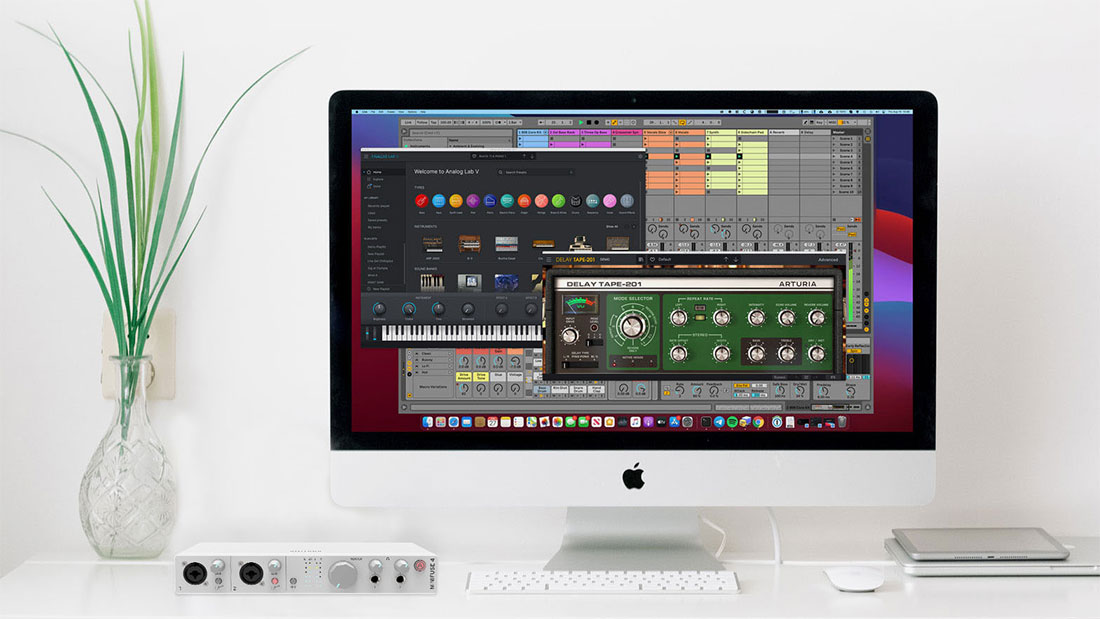Select the teal Electric Piano type icon

507,201
